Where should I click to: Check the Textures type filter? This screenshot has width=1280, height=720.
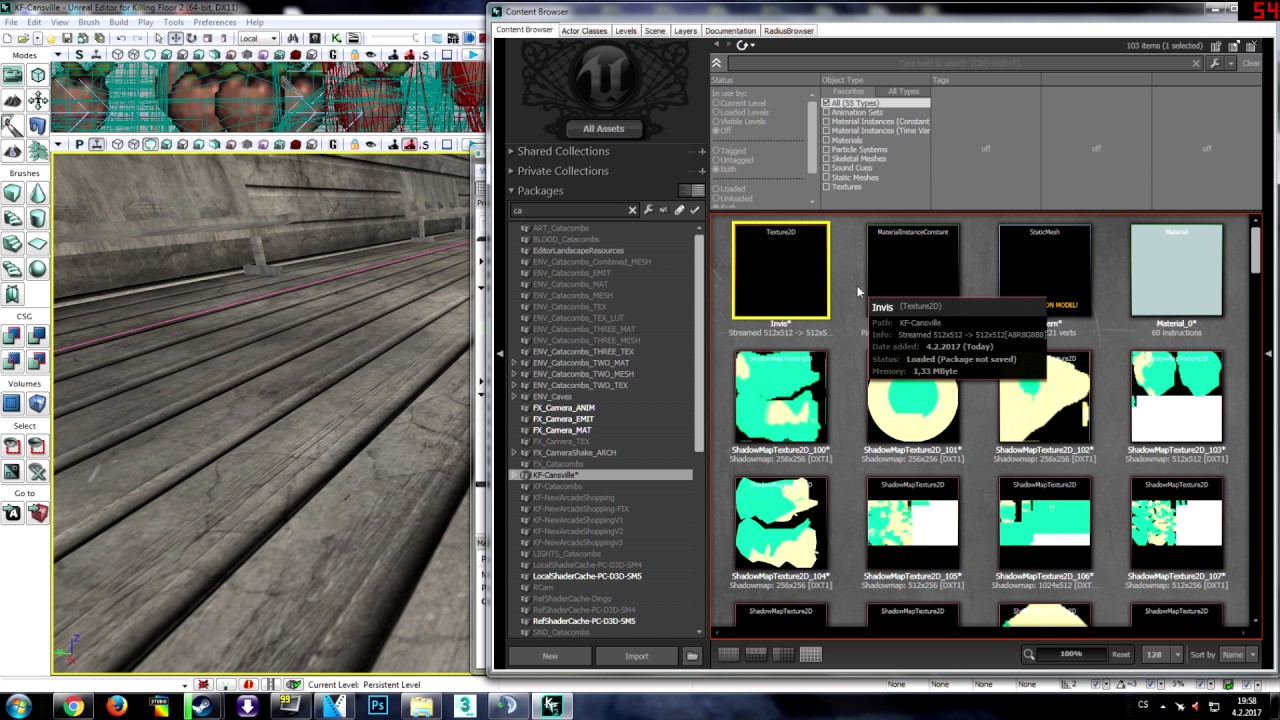(x=826, y=186)
